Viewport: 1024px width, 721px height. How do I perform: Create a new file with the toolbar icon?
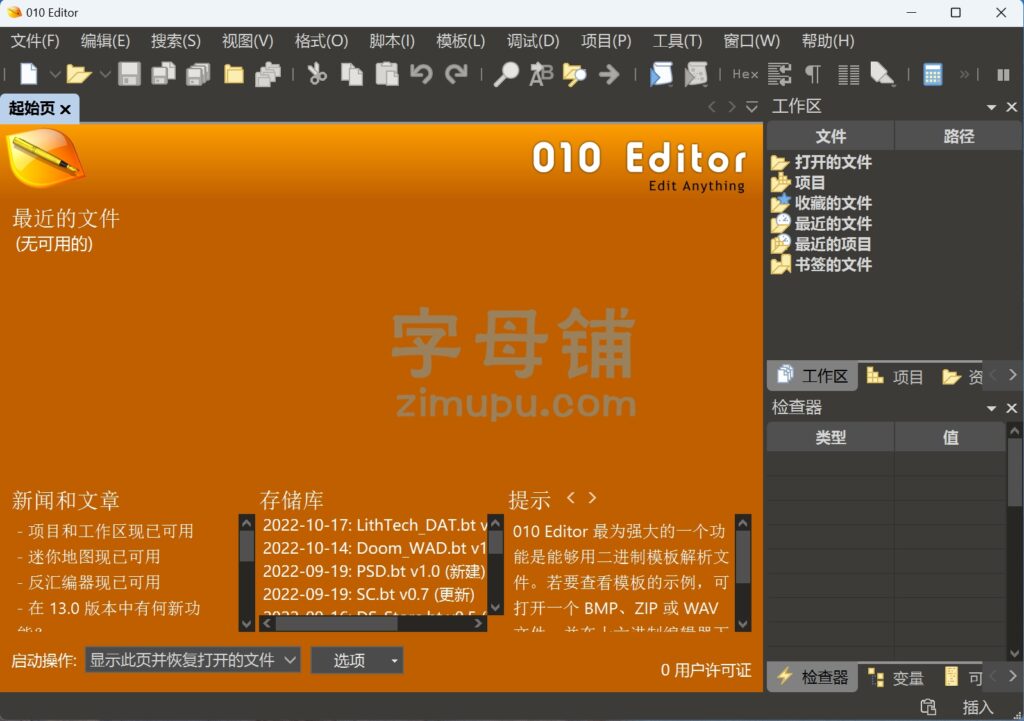point(28,74)
